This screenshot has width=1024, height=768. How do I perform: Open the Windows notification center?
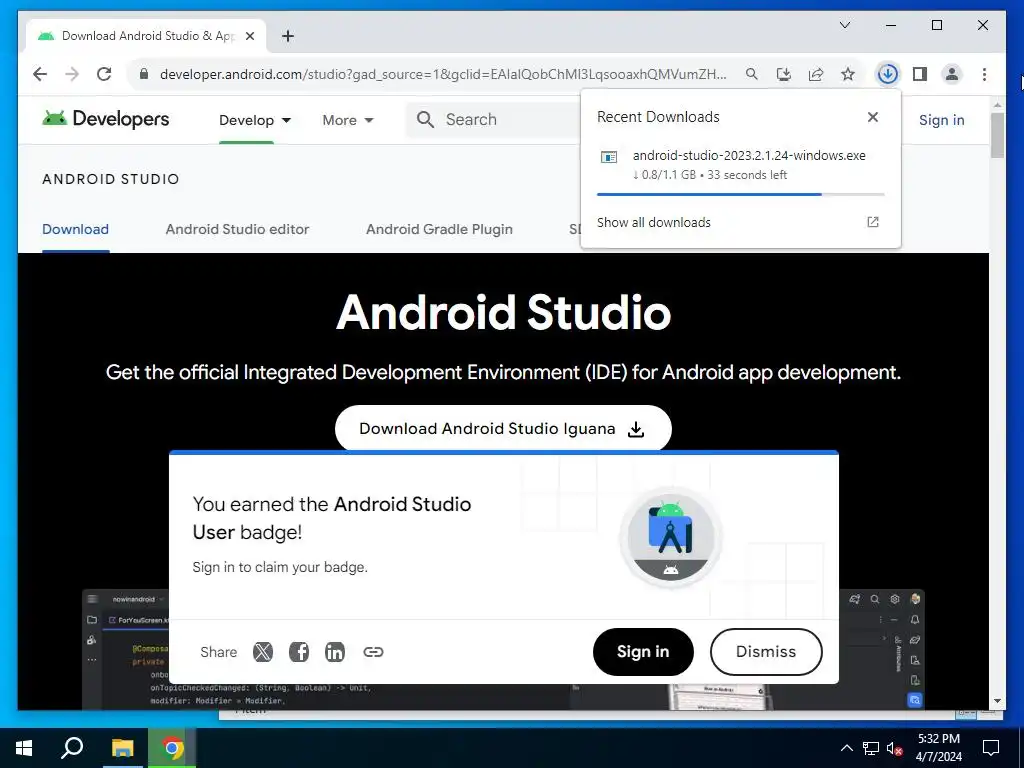pyautogui.click(x=991, y=748)
